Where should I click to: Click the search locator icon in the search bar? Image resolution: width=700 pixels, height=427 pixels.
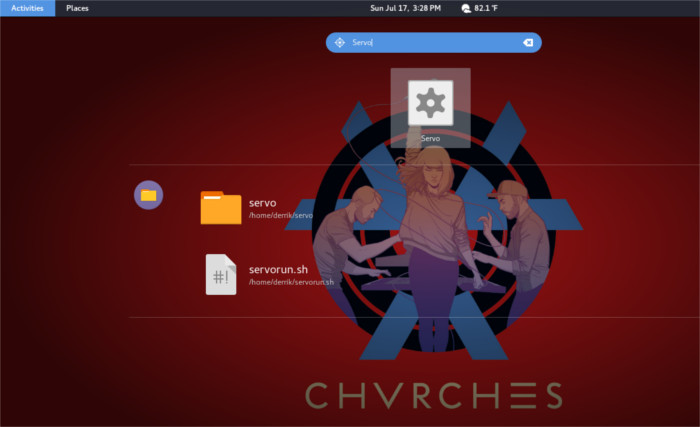pyautogui.click(x=340, y=42)
